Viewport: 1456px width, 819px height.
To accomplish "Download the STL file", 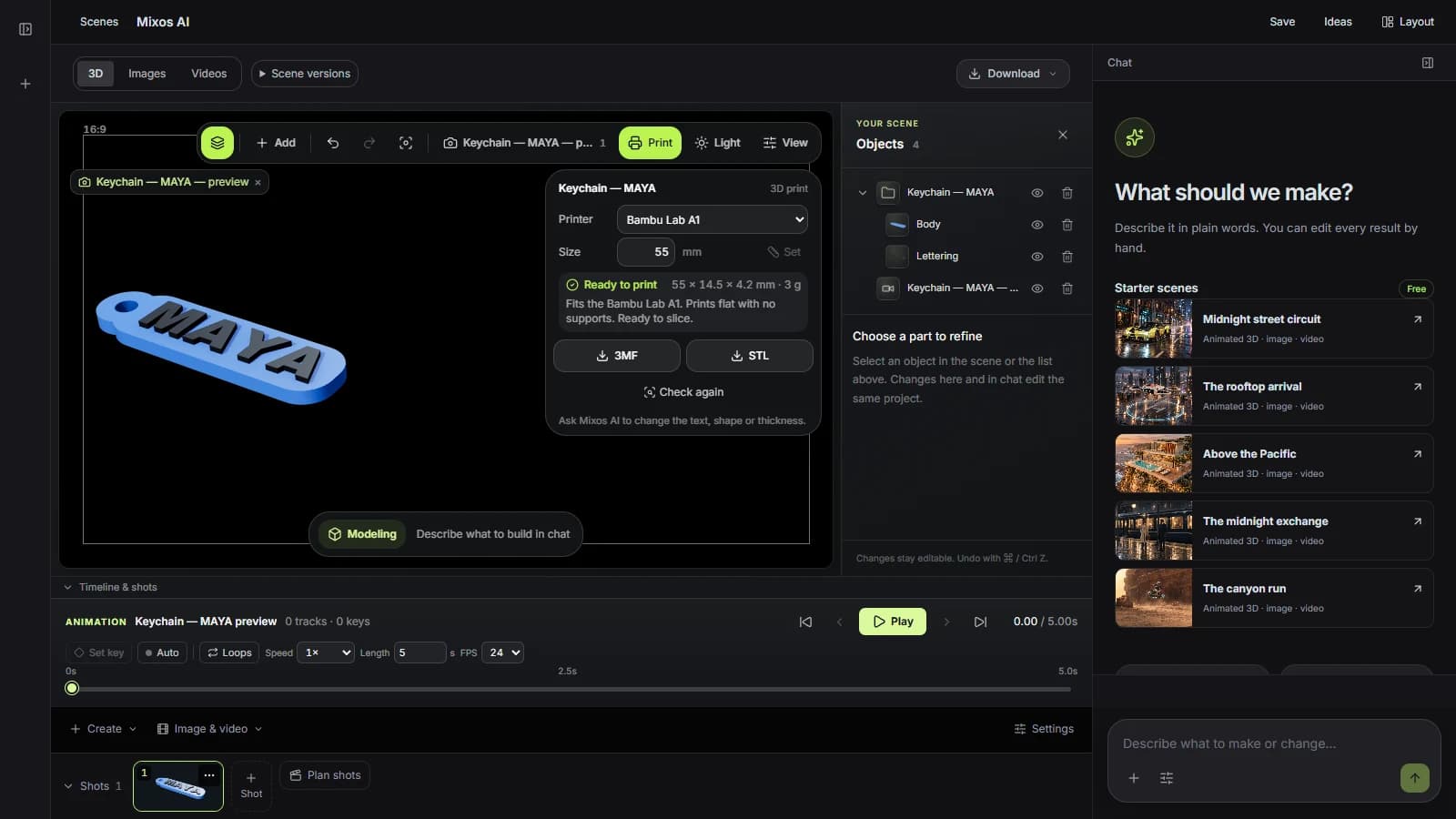I will 750,356.
